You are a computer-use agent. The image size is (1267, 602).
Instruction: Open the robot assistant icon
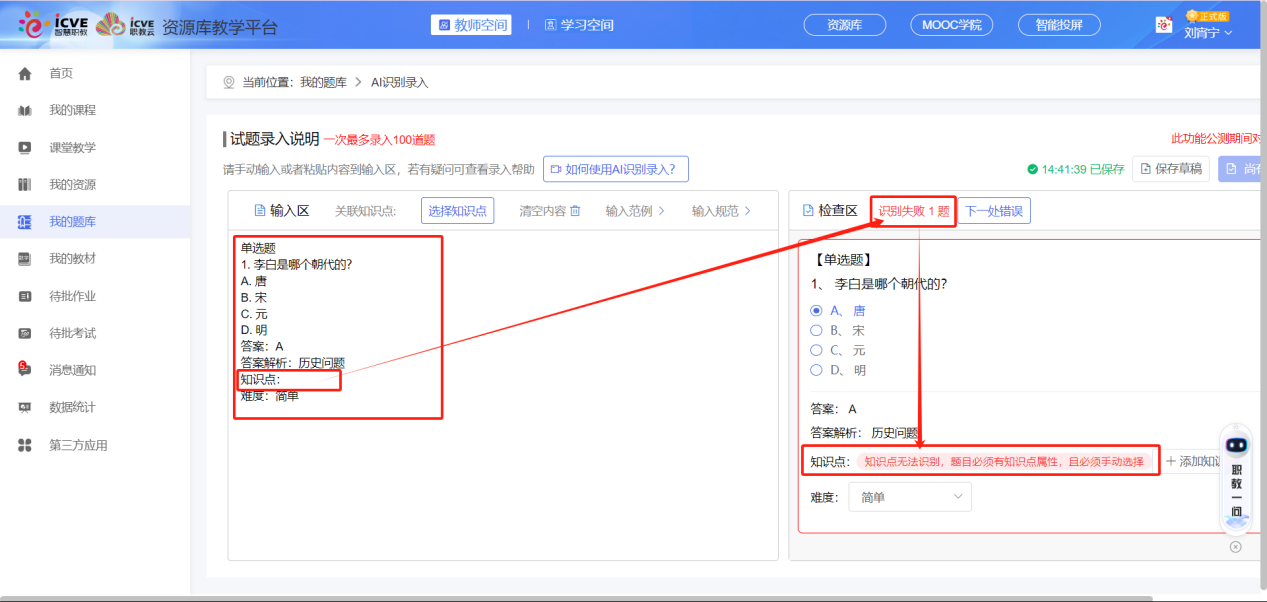point(1237,446)
